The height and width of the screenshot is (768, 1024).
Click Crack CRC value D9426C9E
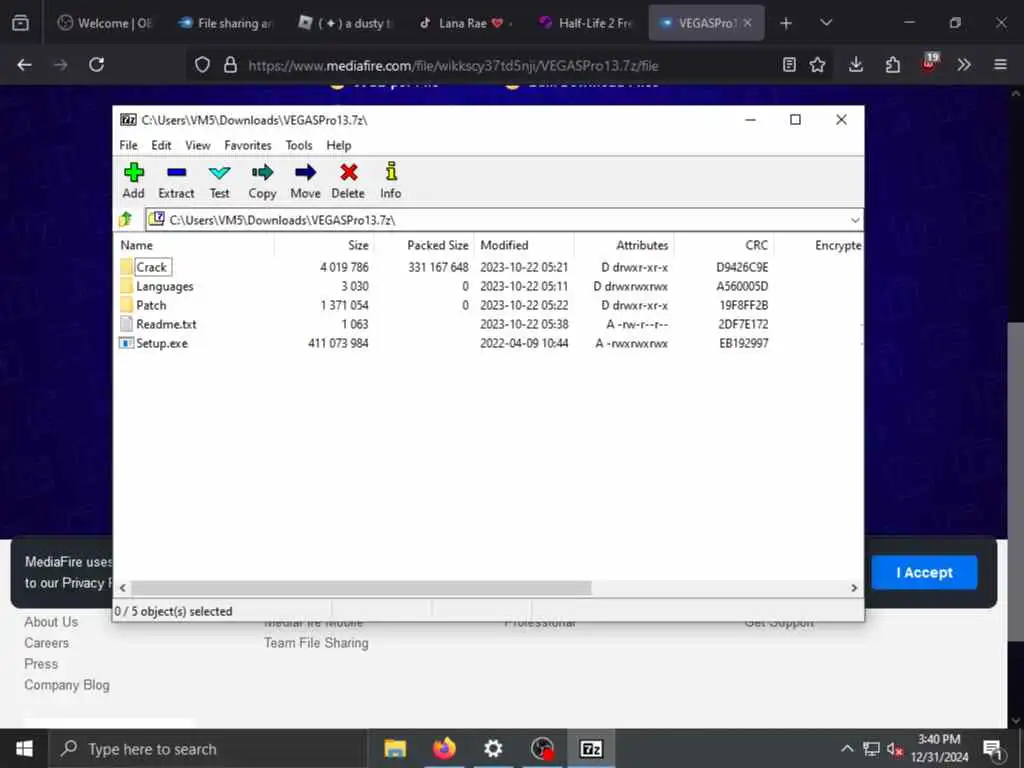(x=742, y=268)
